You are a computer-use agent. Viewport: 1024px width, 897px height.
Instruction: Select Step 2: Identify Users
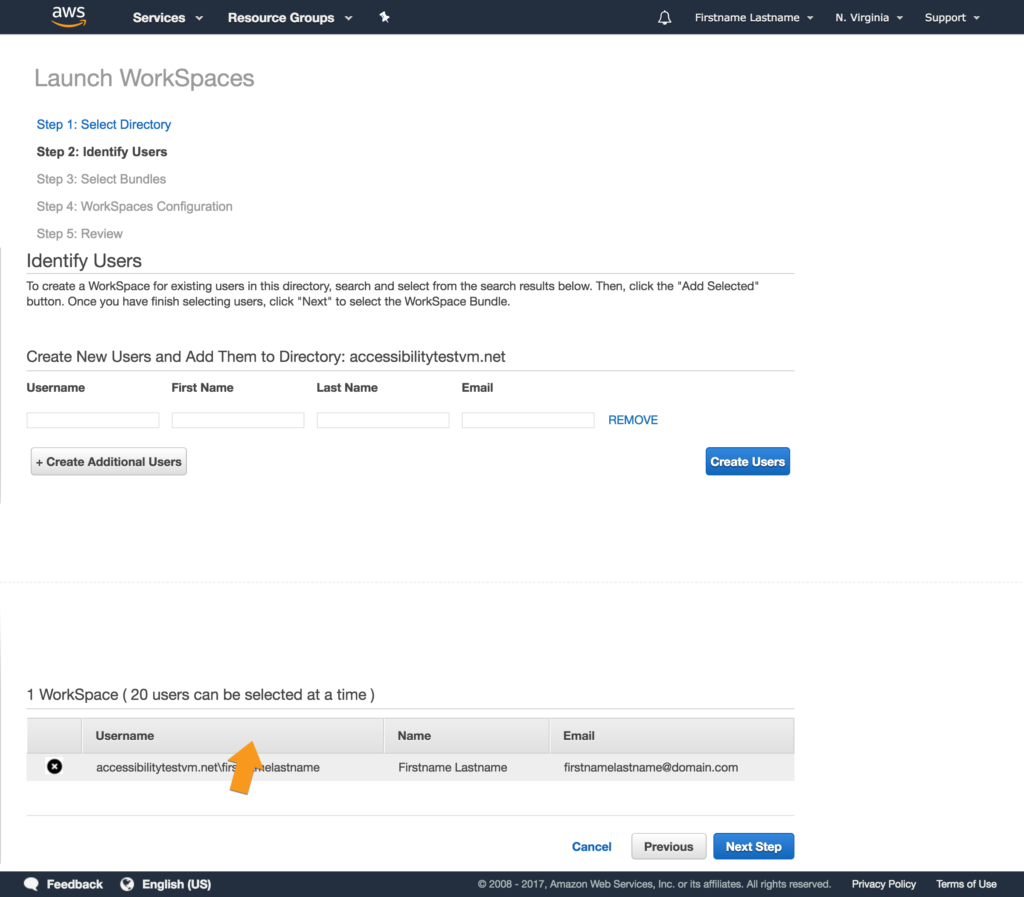coord(102,151)
